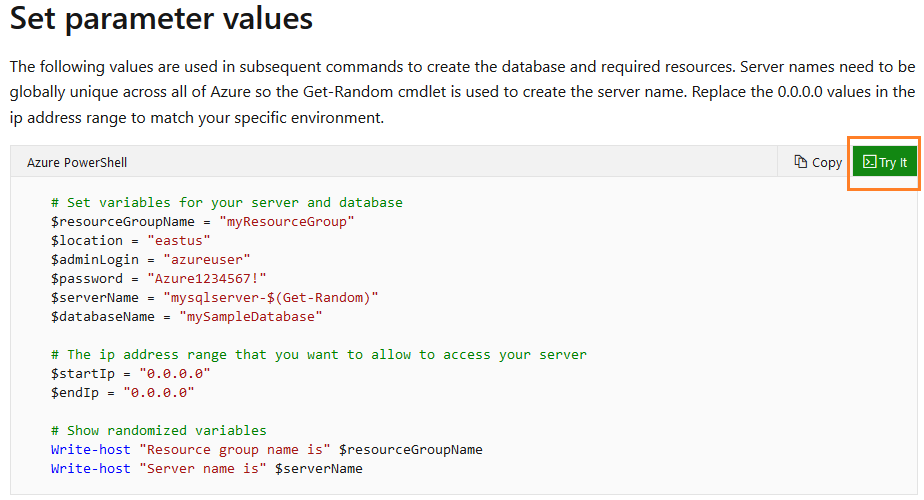Click the $startIp "0.0.0.0" value
The width and height of the screenshot is (924, 500).
point(175,373)
